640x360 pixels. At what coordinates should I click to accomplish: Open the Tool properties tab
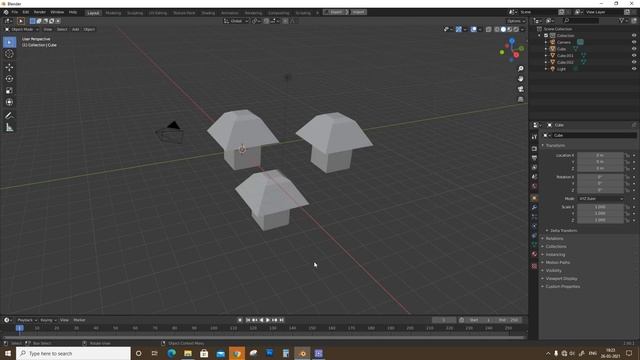pos(534,137)
